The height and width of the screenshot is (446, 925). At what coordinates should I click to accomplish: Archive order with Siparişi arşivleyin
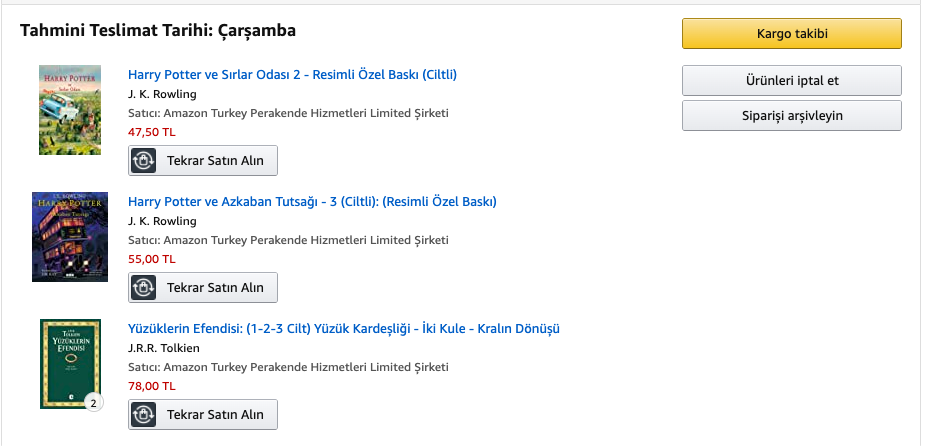click(792, 115)
